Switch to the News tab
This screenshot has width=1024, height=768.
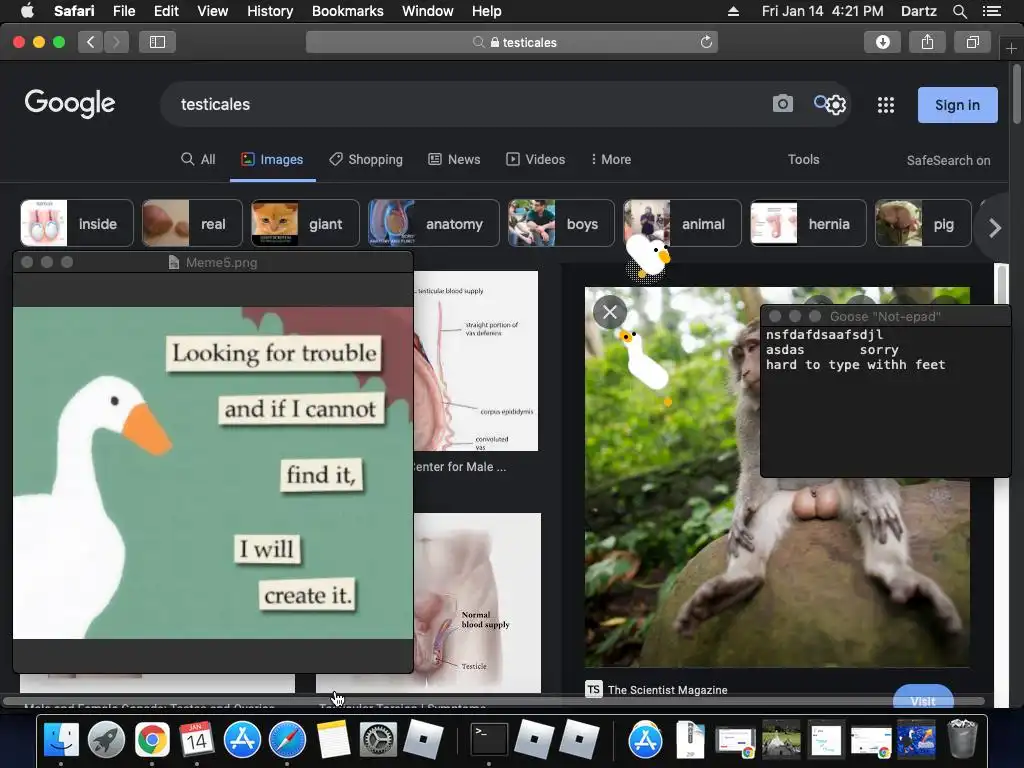click(x=454, y=159)
